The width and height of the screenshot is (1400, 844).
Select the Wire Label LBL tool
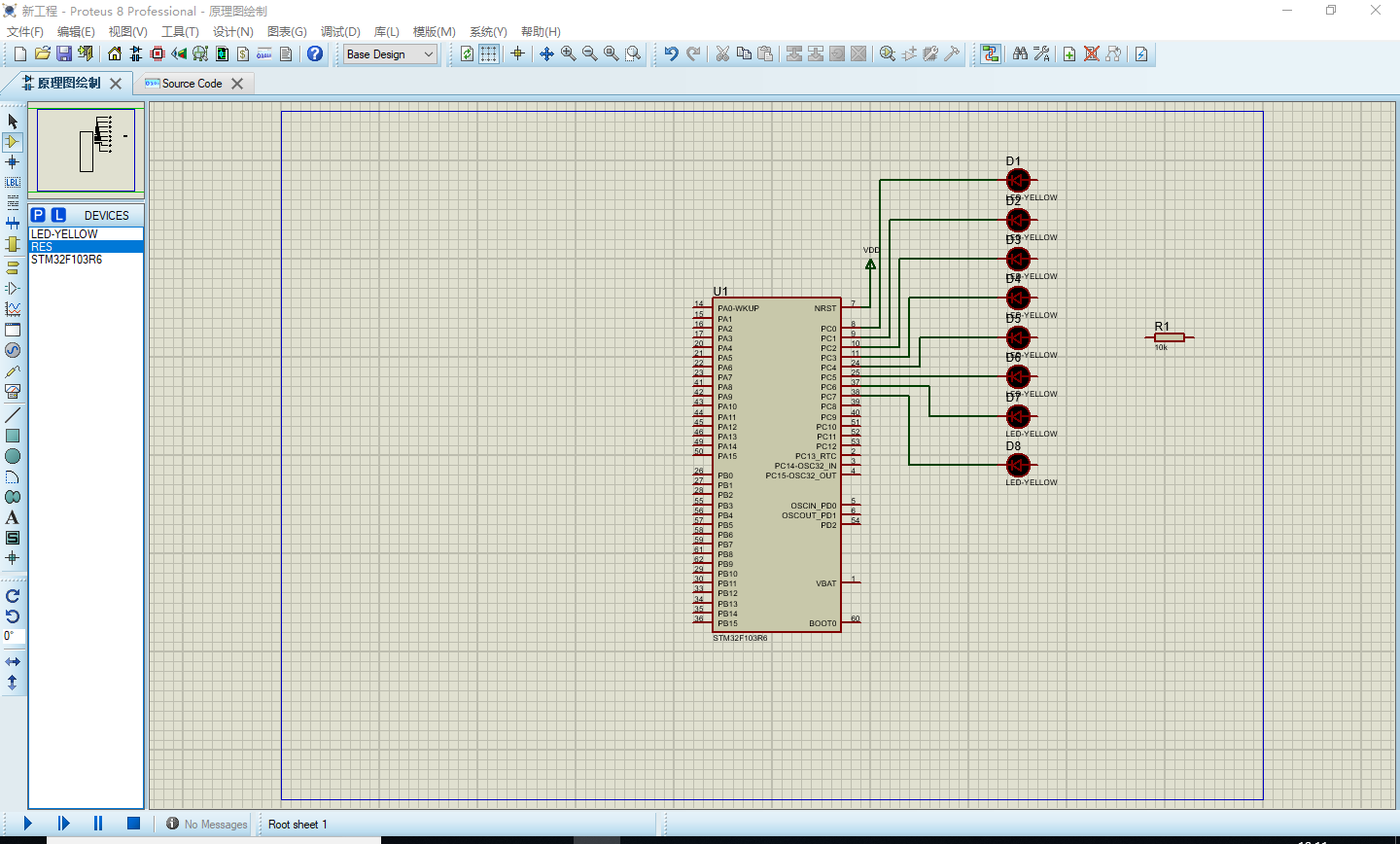13,182
